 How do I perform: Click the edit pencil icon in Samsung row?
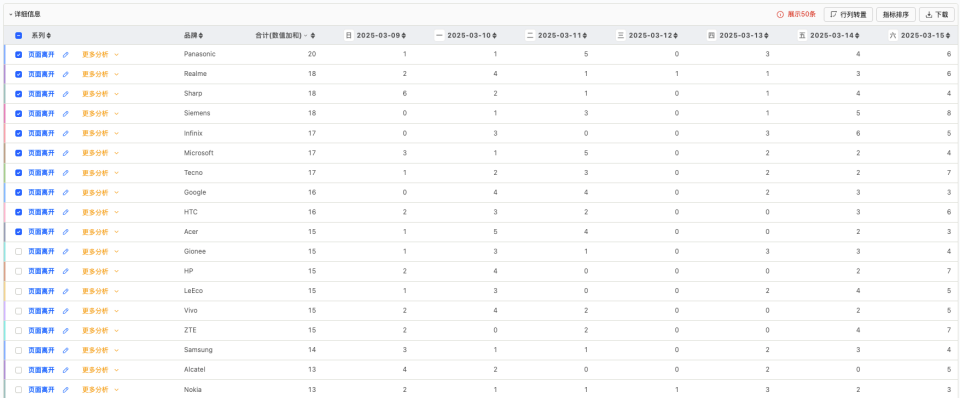point(66,350)
